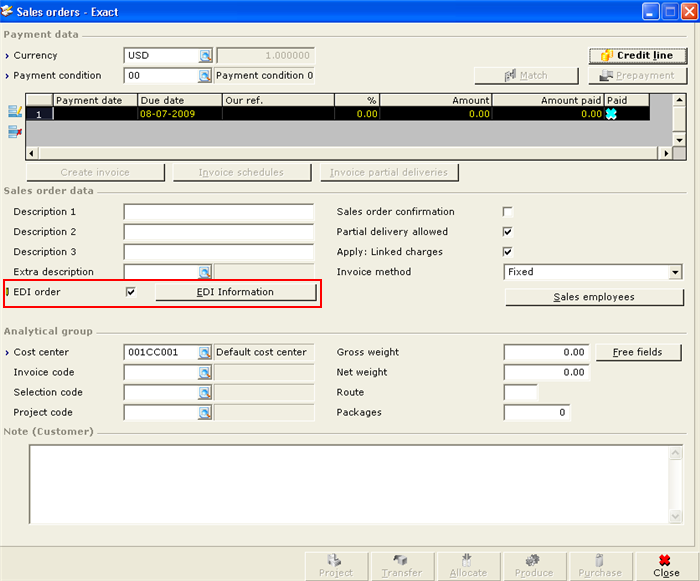Screen dimensions: 700x581
Task: Click the Prepayment button
Action: pyautogui.click(x=638, y=76)
